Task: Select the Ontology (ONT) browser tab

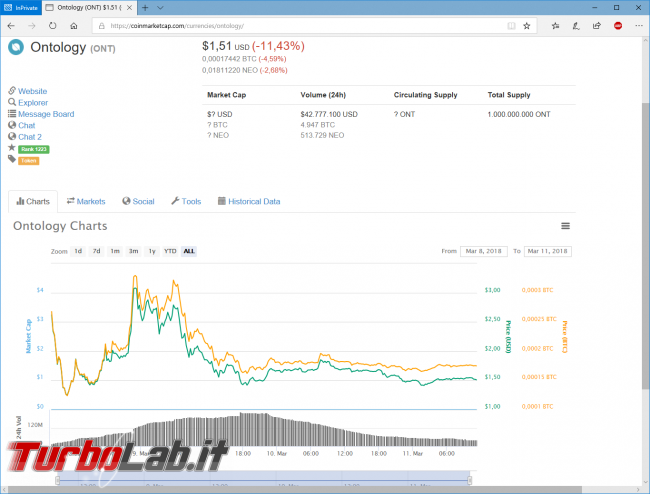Action: pos(89,7)
